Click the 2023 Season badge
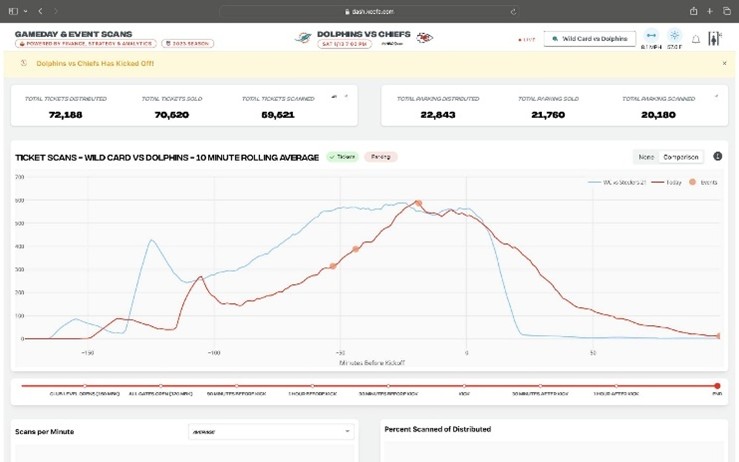 point(186,44)
